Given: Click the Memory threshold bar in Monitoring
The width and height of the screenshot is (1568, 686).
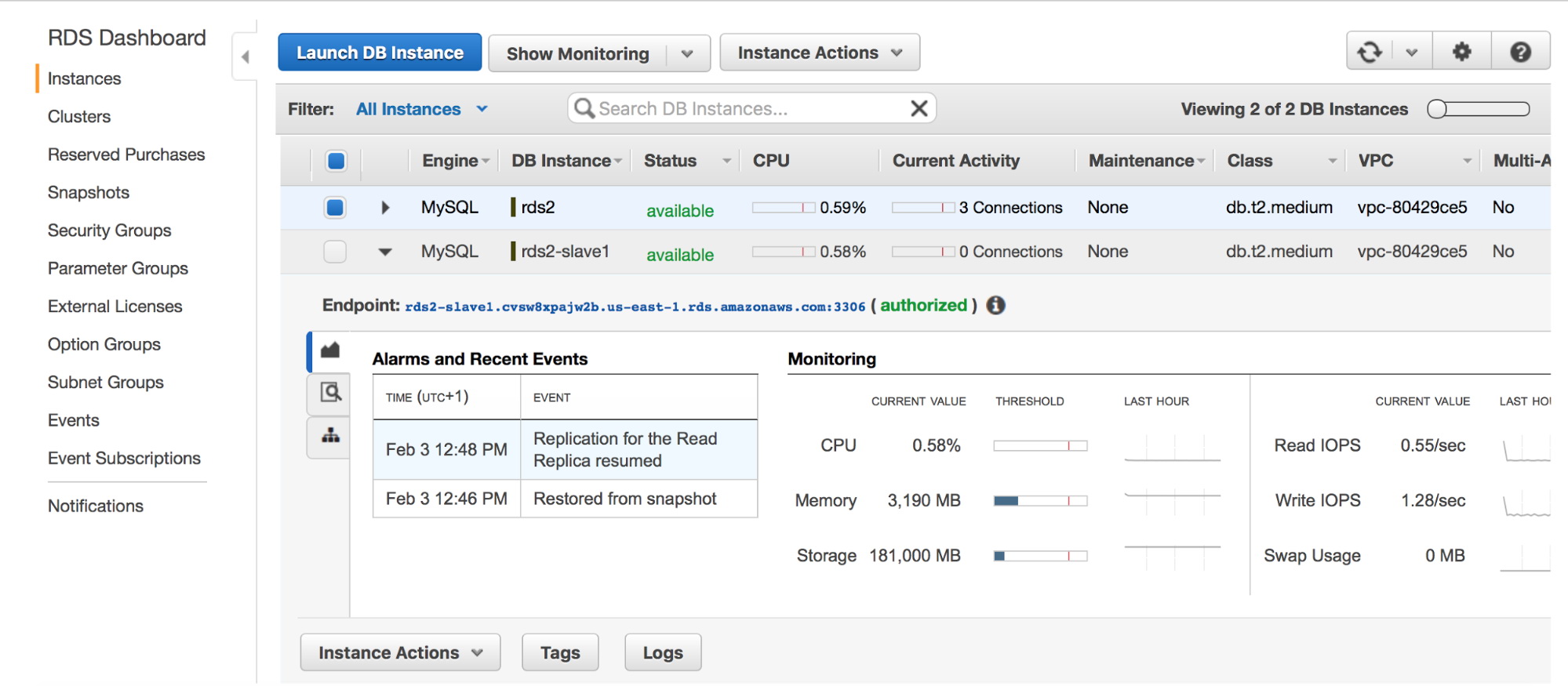Looking at the screenshot, I should (x=1040, y=501).
